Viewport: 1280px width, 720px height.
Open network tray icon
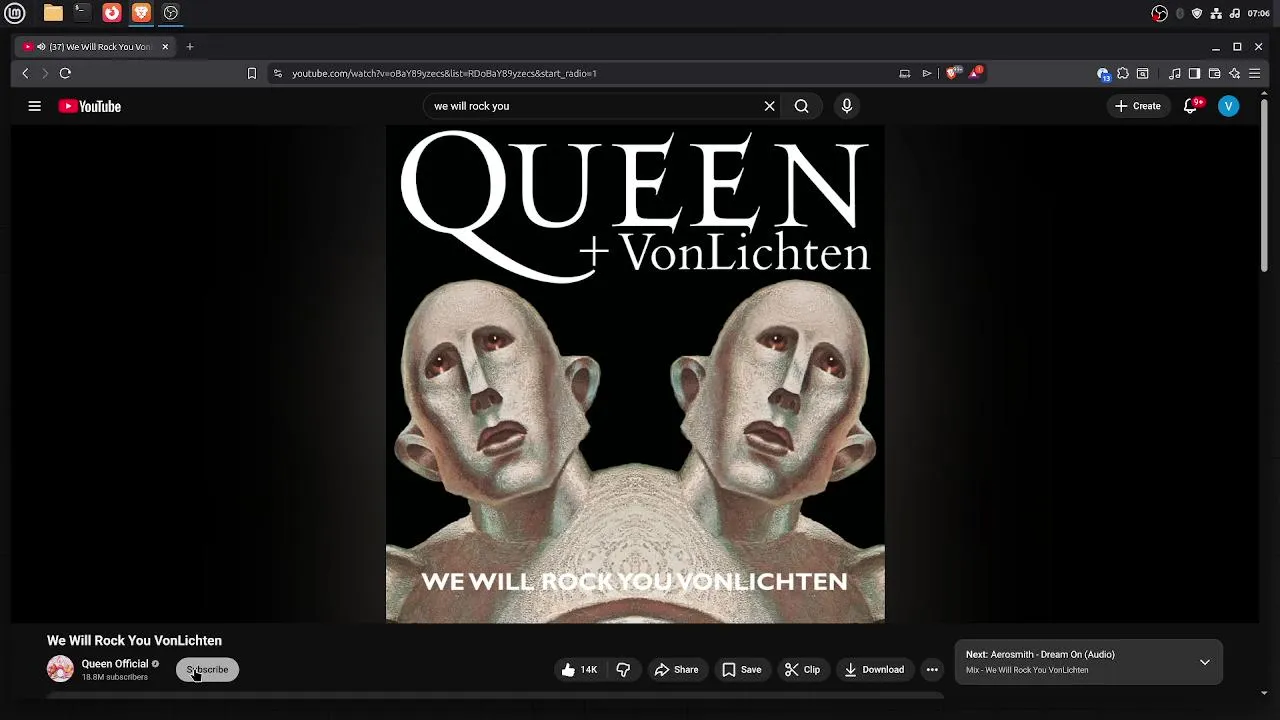pyautogui.click(x=1216, y=13)
